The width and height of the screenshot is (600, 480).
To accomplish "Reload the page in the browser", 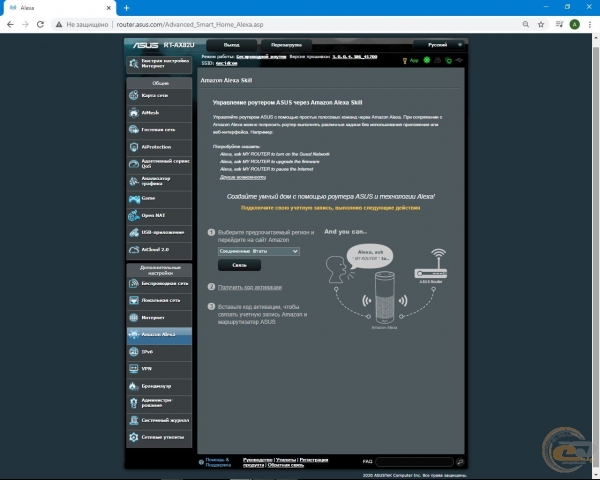I will tap(40, 24).
